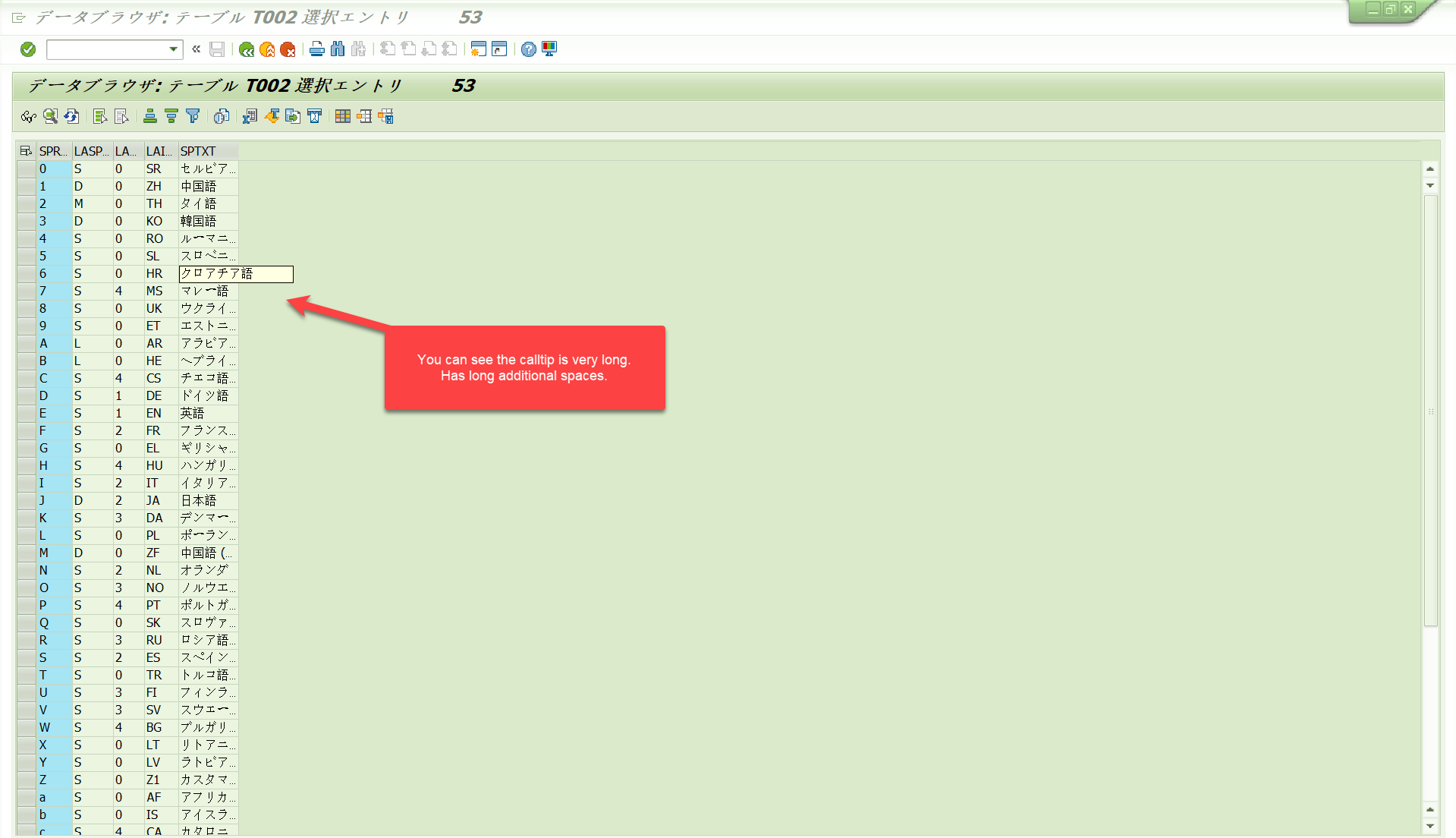Click the Last Page icon
Viewport: 1456px width, 838px height.
tap(449, 49)
